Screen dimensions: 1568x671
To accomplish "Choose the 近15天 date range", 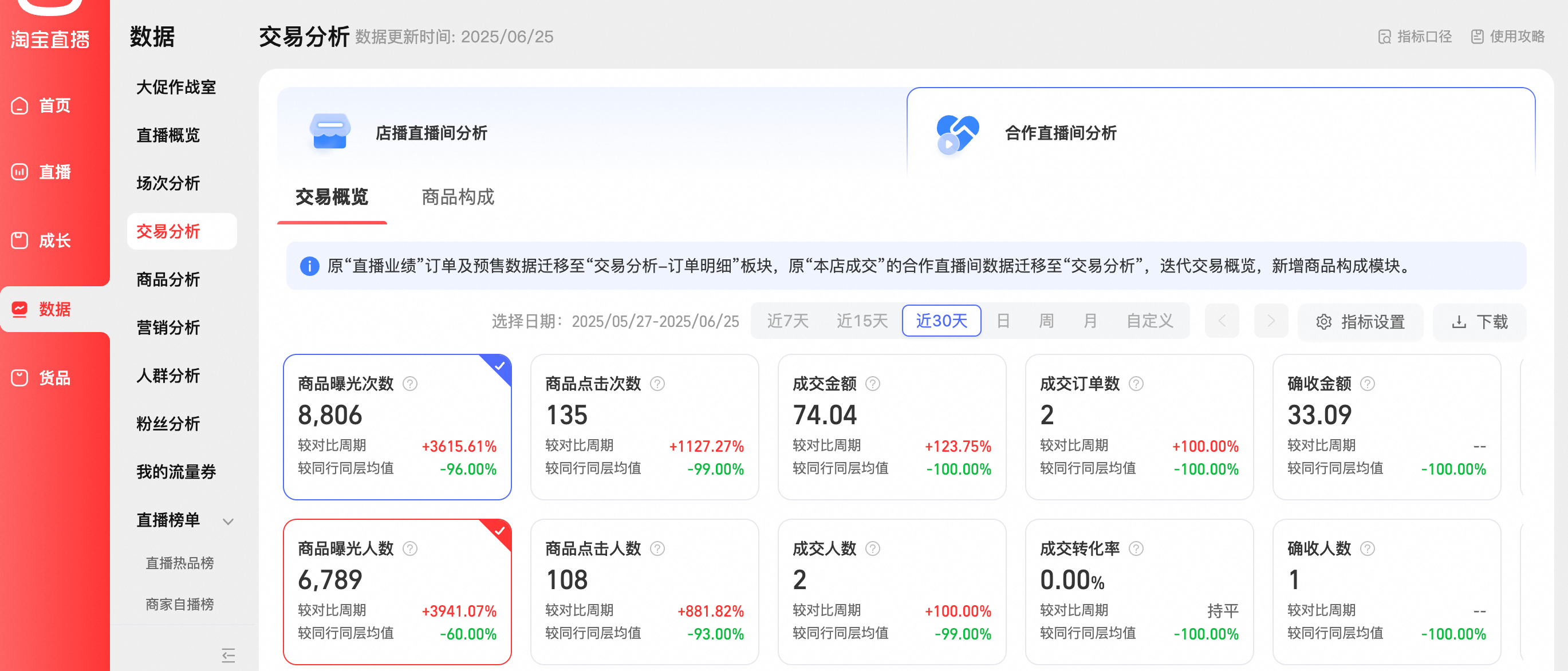I will pyautogui.click(x=862, y=321).
